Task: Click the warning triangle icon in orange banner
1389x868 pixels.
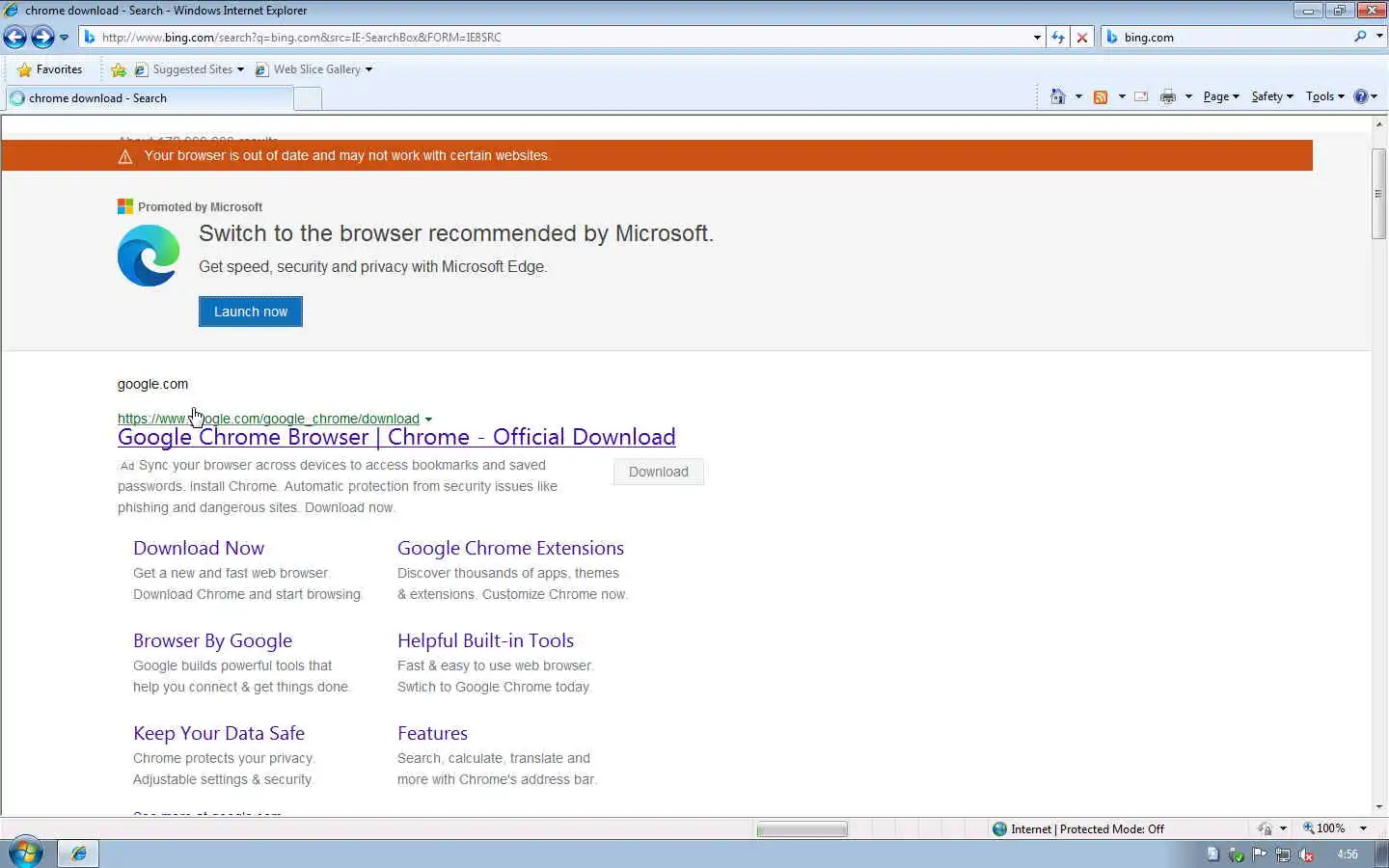Action: click(125, 156)
